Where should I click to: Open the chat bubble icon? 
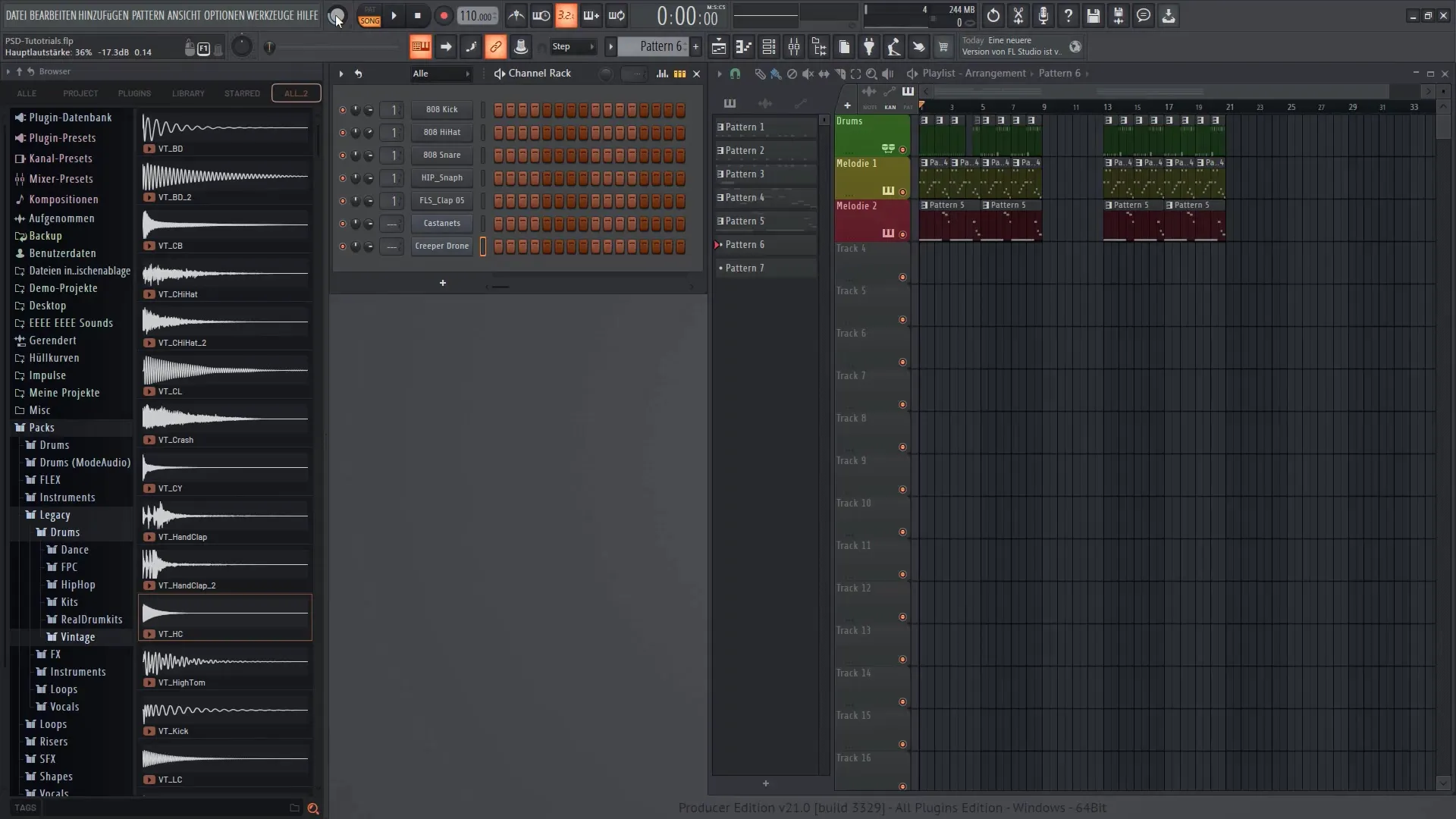pyautogui.click(x=1143, y=16)
